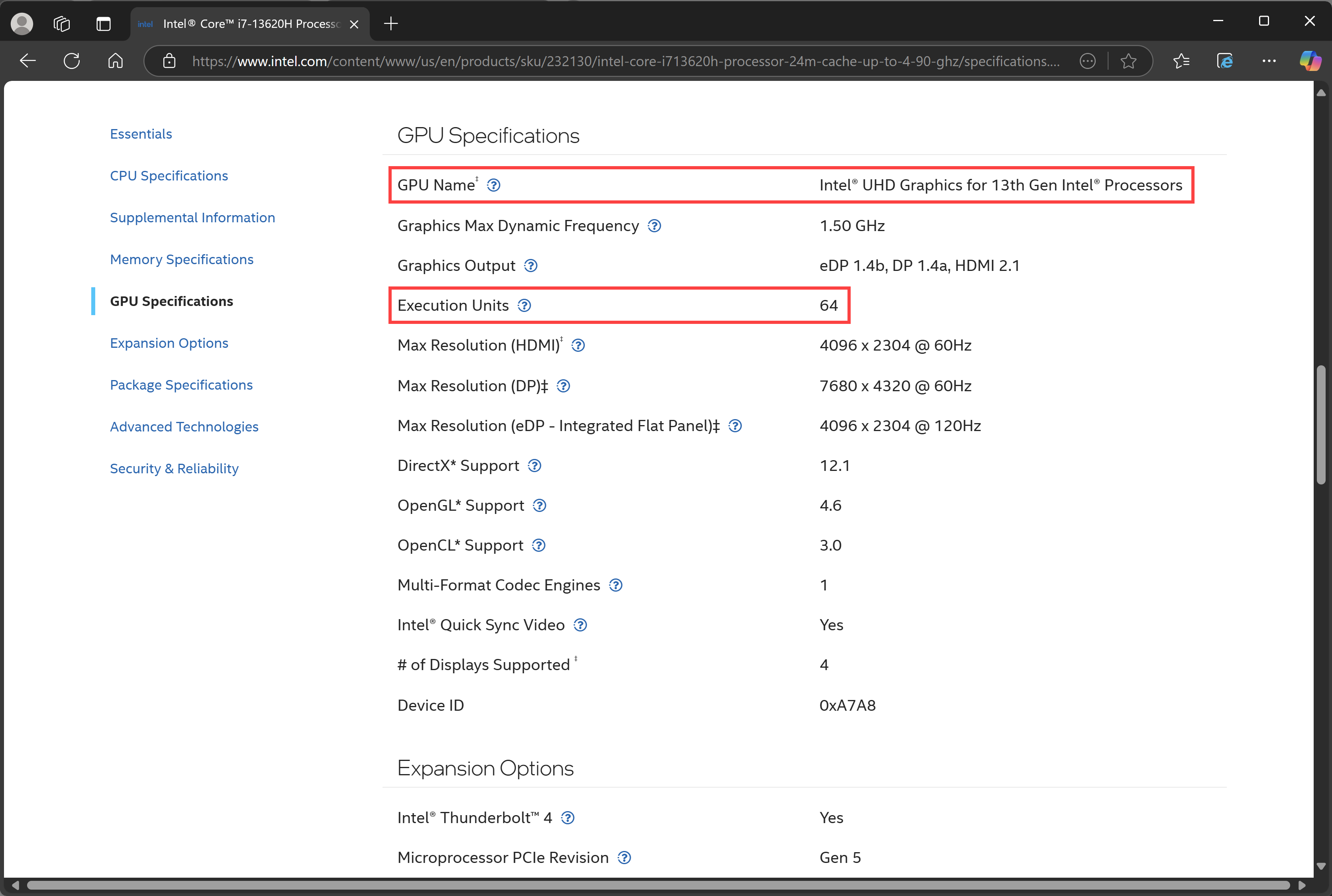The height and width of the screenshot is (896, 1332).
Task: Click the GPU Specifications heading
Action: point(488,135)
